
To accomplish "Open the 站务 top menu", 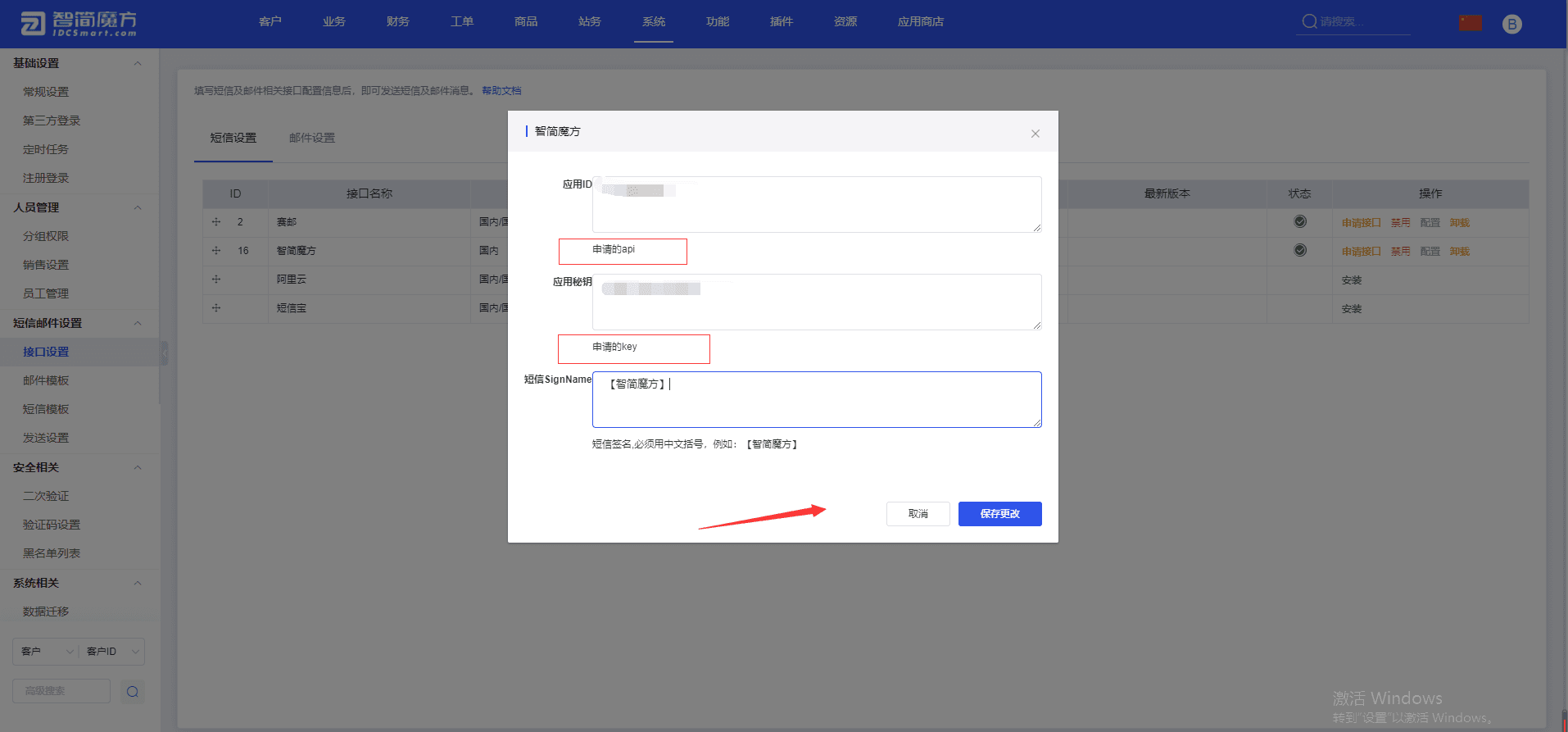I will tap(590, 22).
